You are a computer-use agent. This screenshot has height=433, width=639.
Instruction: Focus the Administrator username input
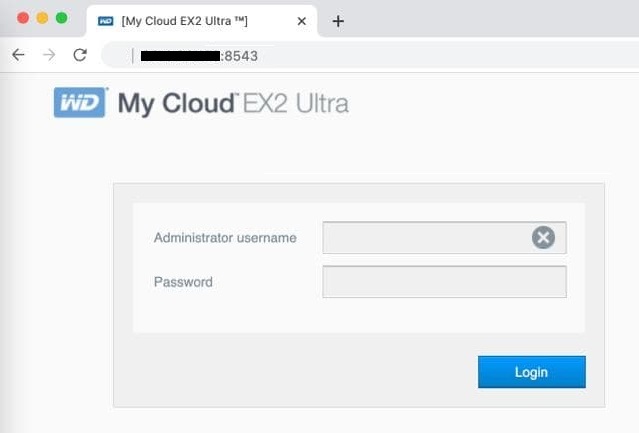point(444,237)
